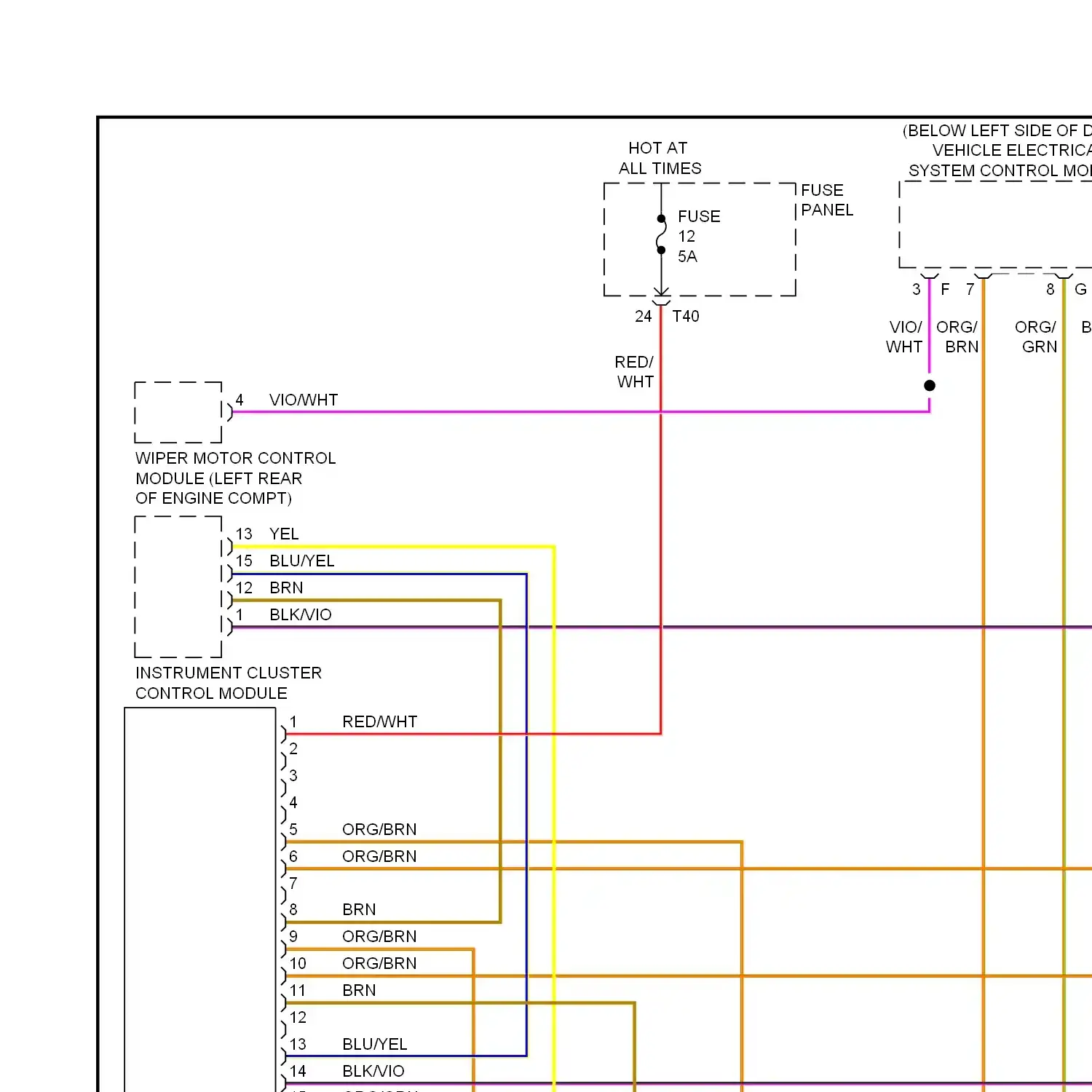Select connector letter G next to pin 8
Screen dimensions: 1092x1092
pos(1080,290)
